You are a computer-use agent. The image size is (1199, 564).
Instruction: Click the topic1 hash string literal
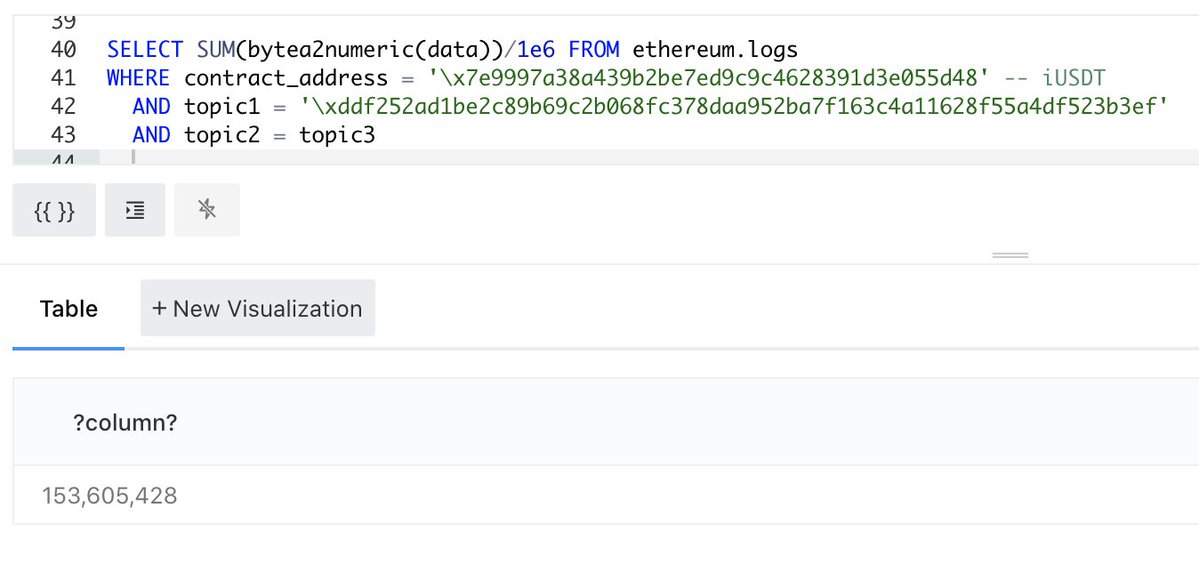[x=734, y=106]
